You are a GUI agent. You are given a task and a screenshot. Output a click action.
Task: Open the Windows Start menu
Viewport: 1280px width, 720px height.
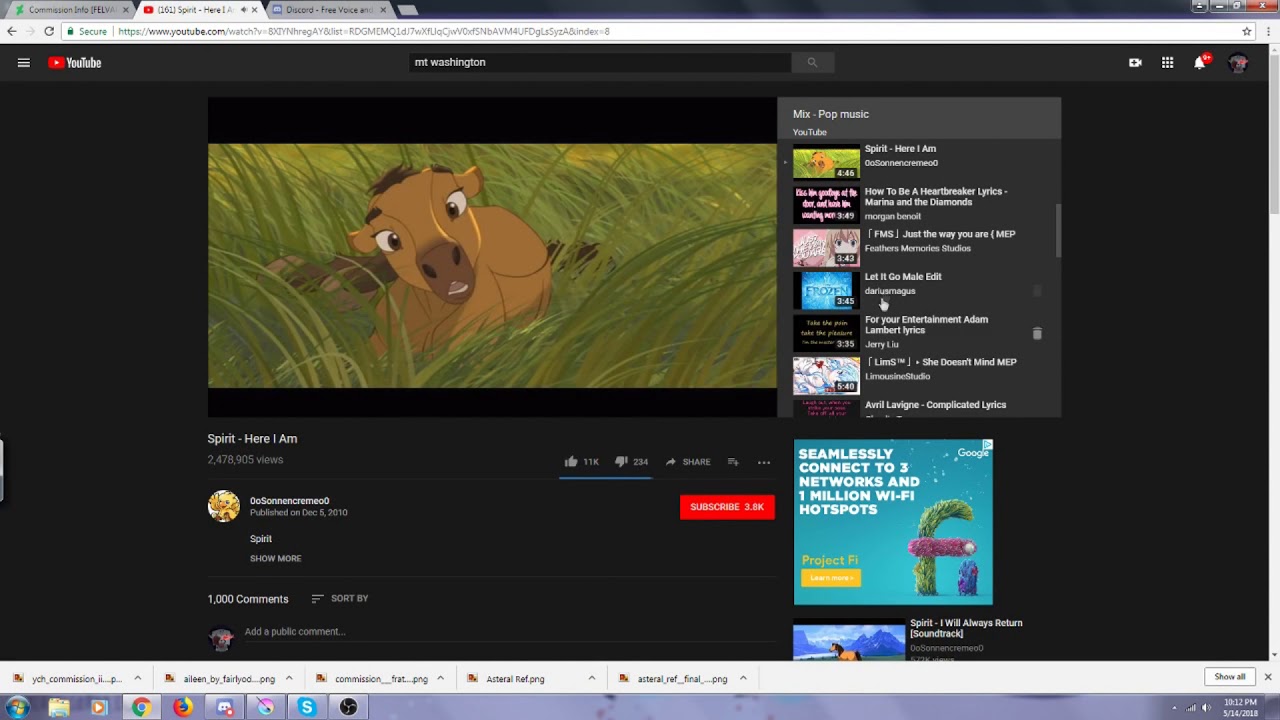17,707
